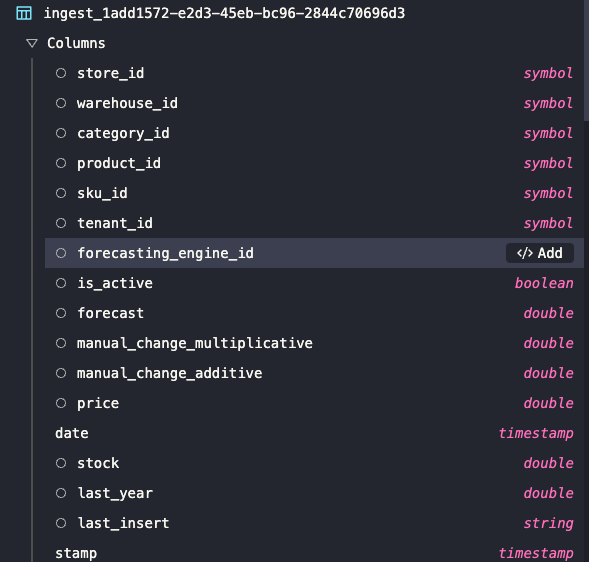Click the table icon beside ingest_1add1572 name
Viewport: 589px width, 562px height.
(x=24, y=13)
